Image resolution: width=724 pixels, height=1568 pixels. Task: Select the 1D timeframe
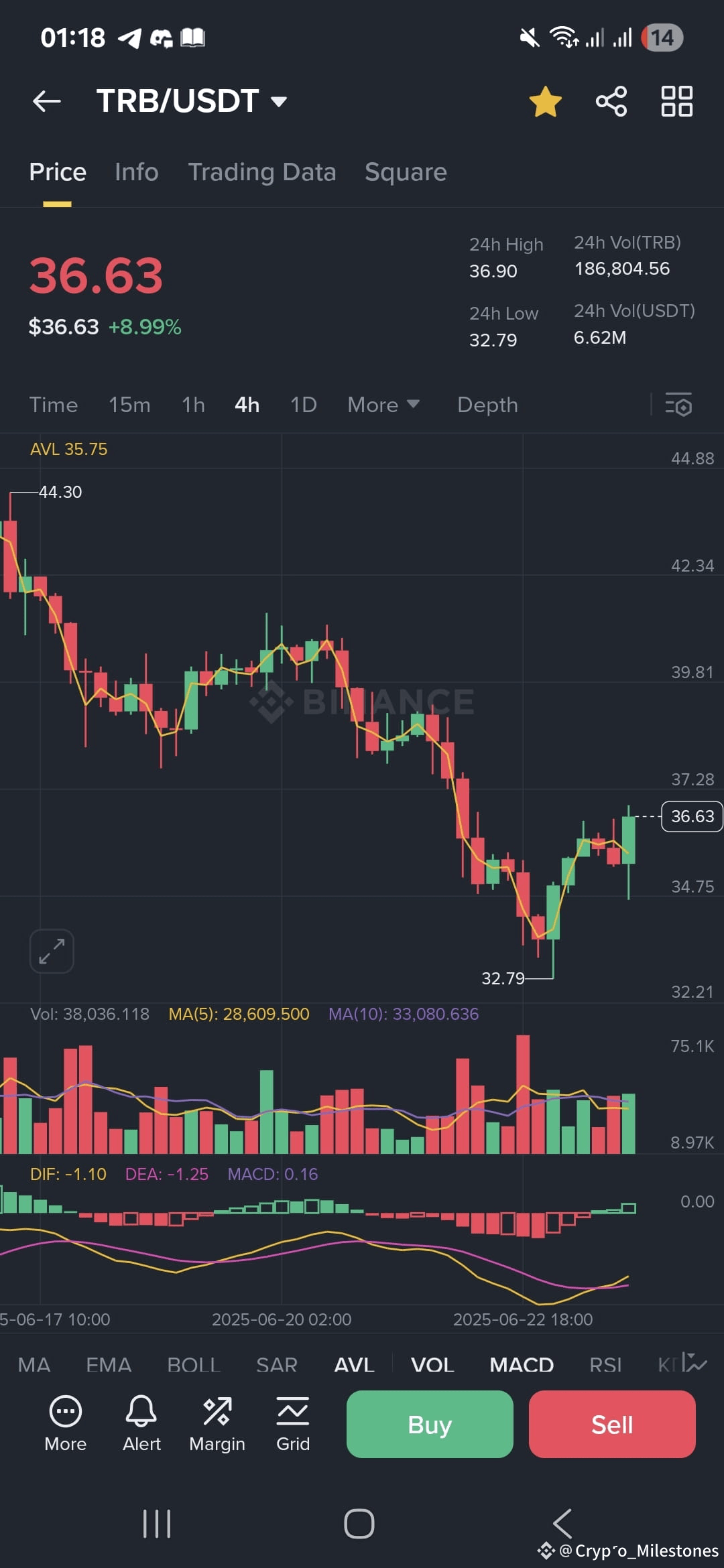[303, 405]
